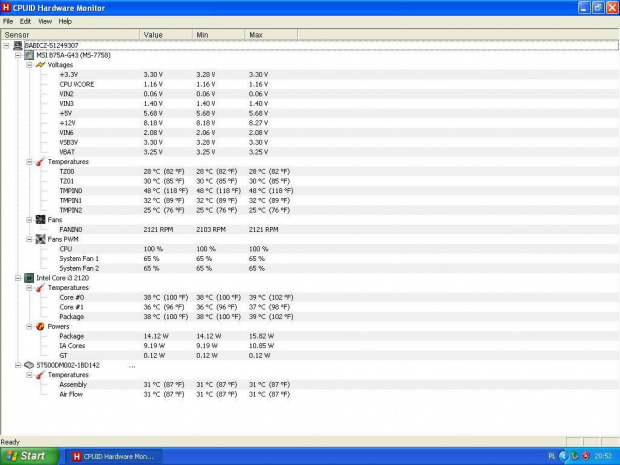
Task: Click the thermometer icon under Intel Core i3
Action: click(40, 288)
